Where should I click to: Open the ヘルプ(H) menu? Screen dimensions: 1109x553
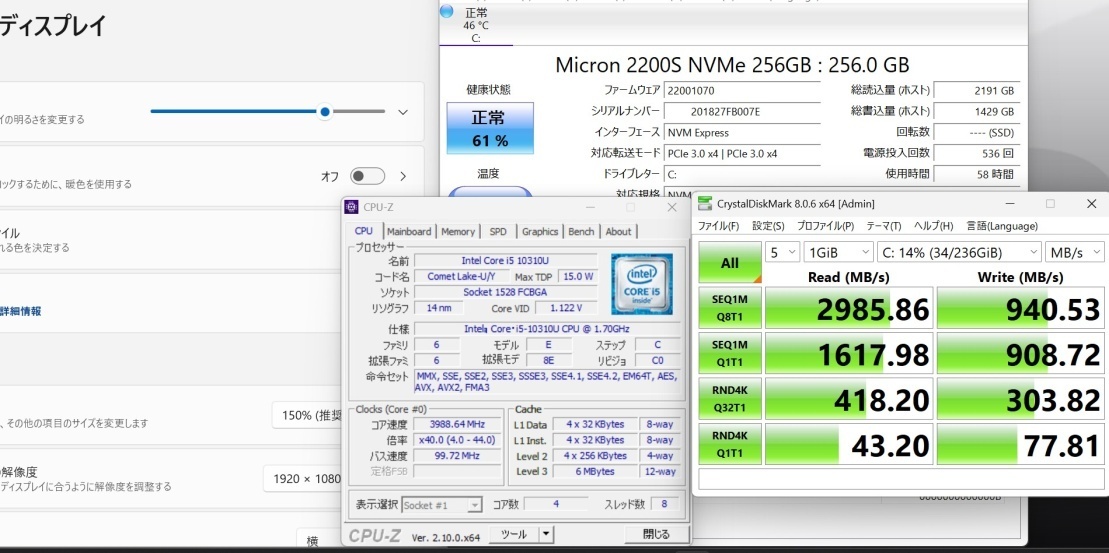934,226
